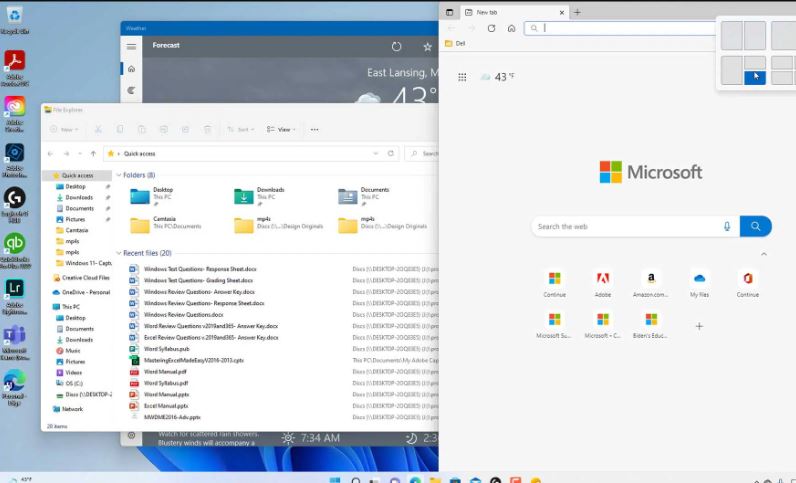The width and height of the screenshot is (796, 483).
Task: Click the 43°F weather widget in Edge
Action: (x=498, y=77)
